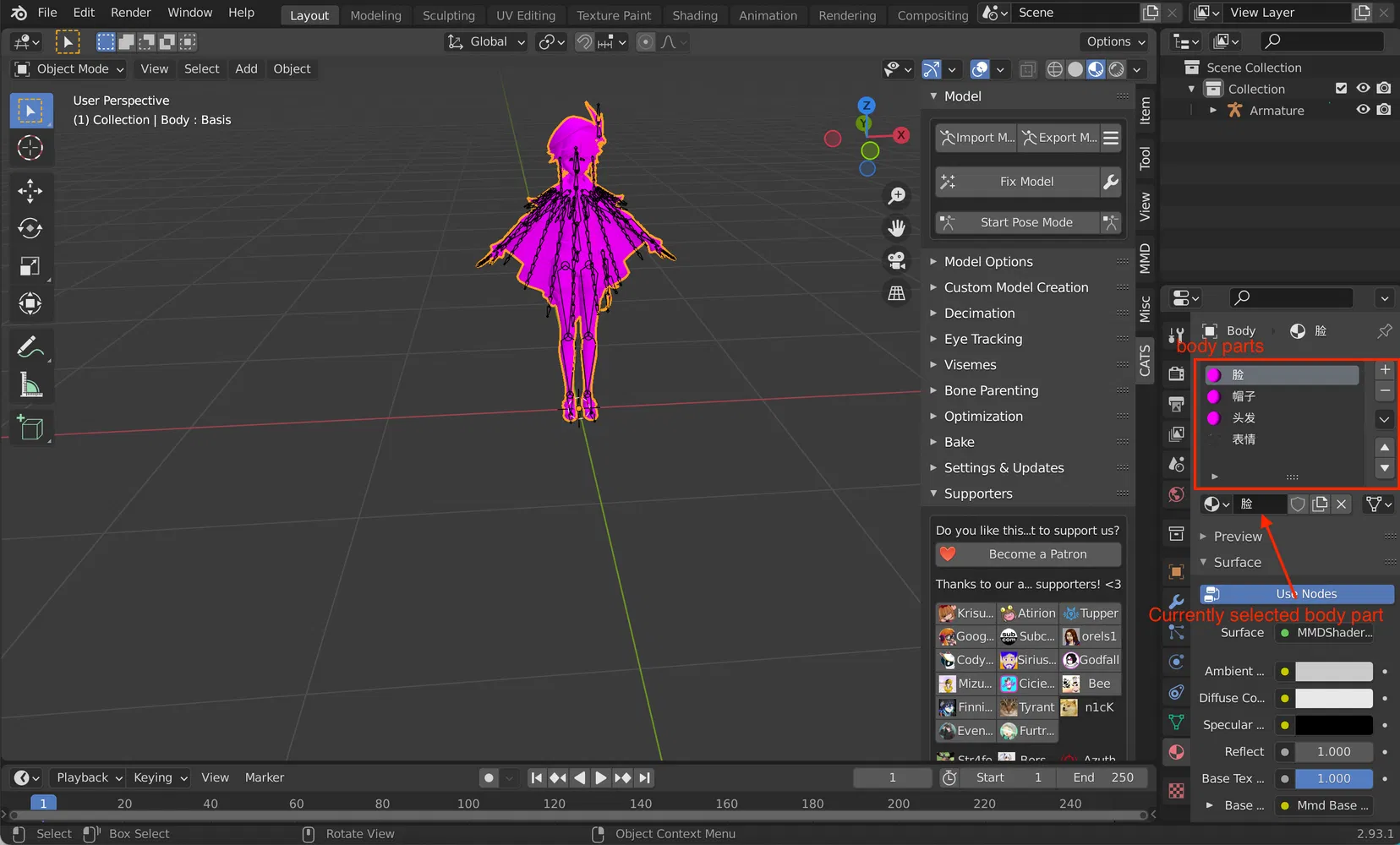The image size is (1400, 845).
Task: Activate the Annotate pencil tool
Action: 30,347
